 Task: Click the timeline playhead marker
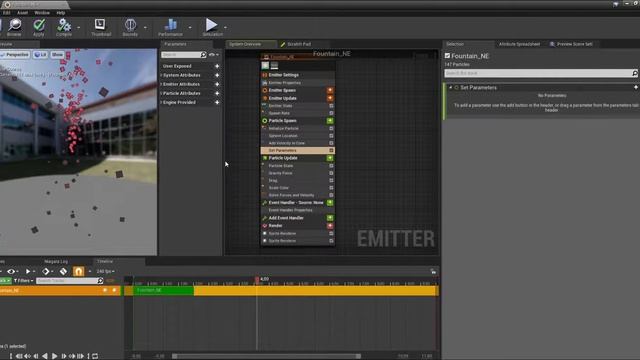click(257, 279)
